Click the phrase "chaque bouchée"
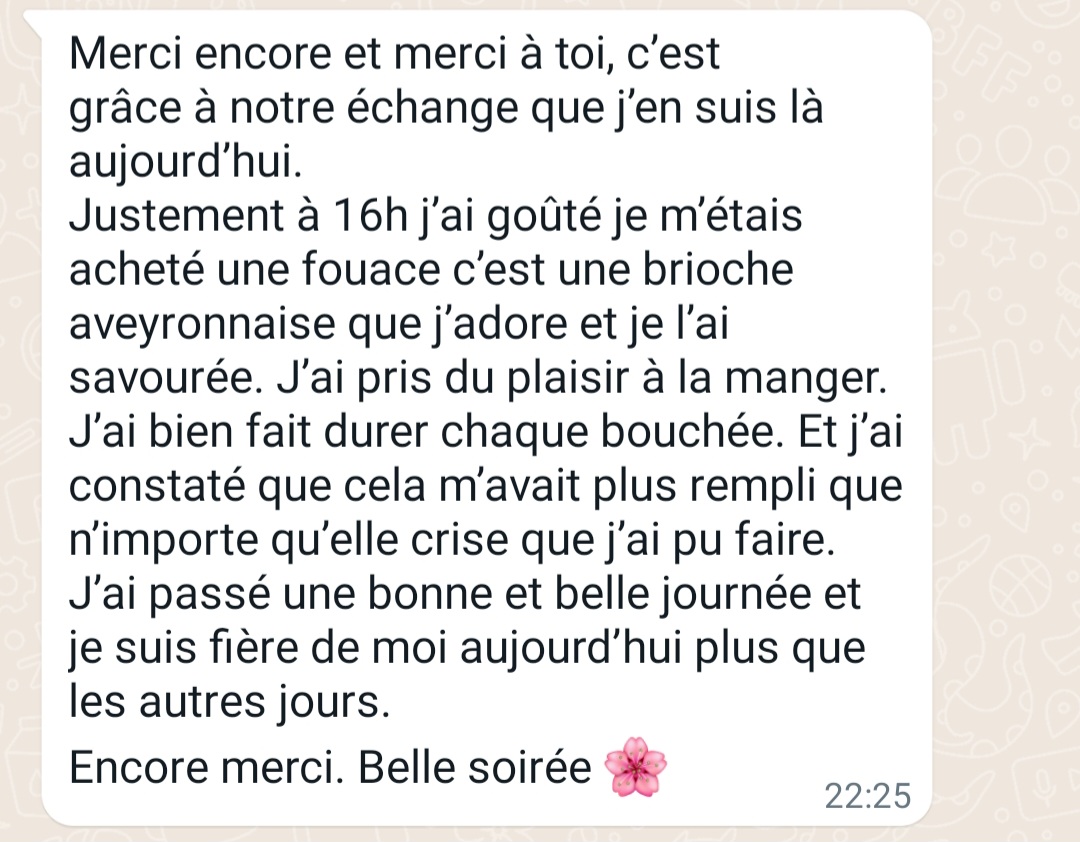 pos(612,431)
